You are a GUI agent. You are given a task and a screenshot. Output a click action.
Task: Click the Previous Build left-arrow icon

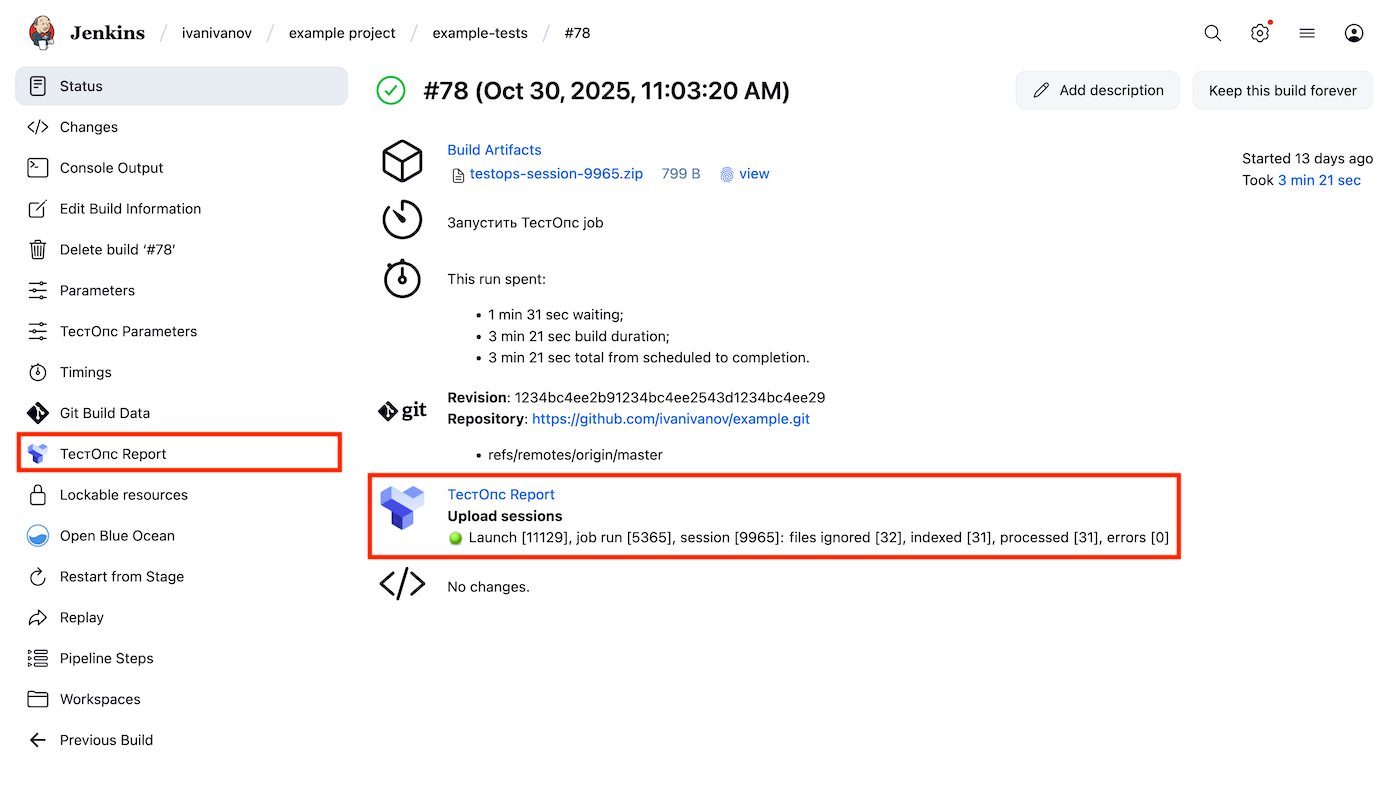[38, 740]
